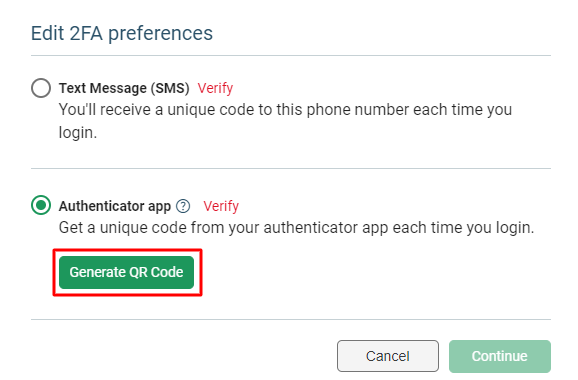Generate QR Code for the authenticator
The image size is (578, 380).
coord(126,272)
